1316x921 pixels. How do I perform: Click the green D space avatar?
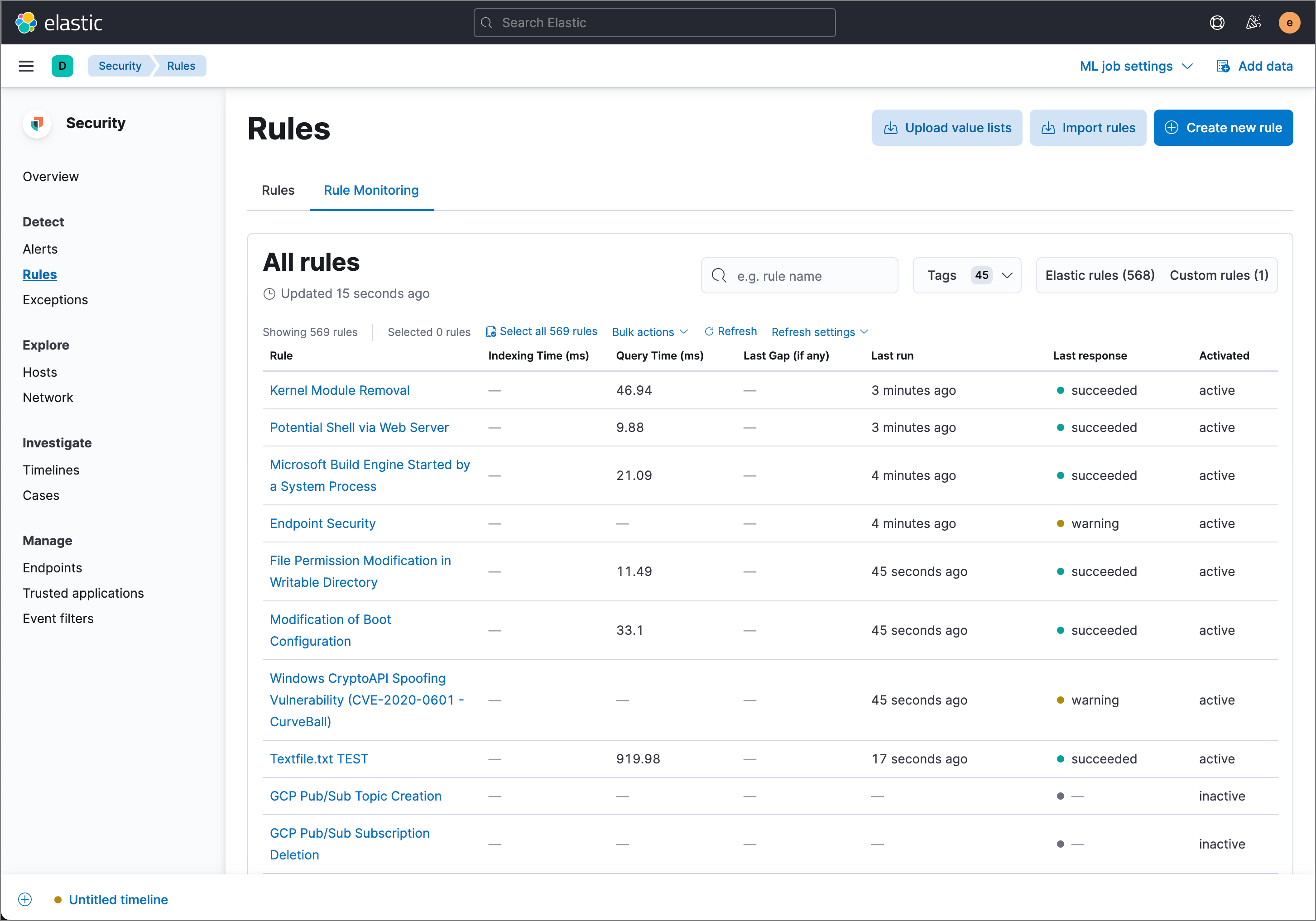click(62, 66)
